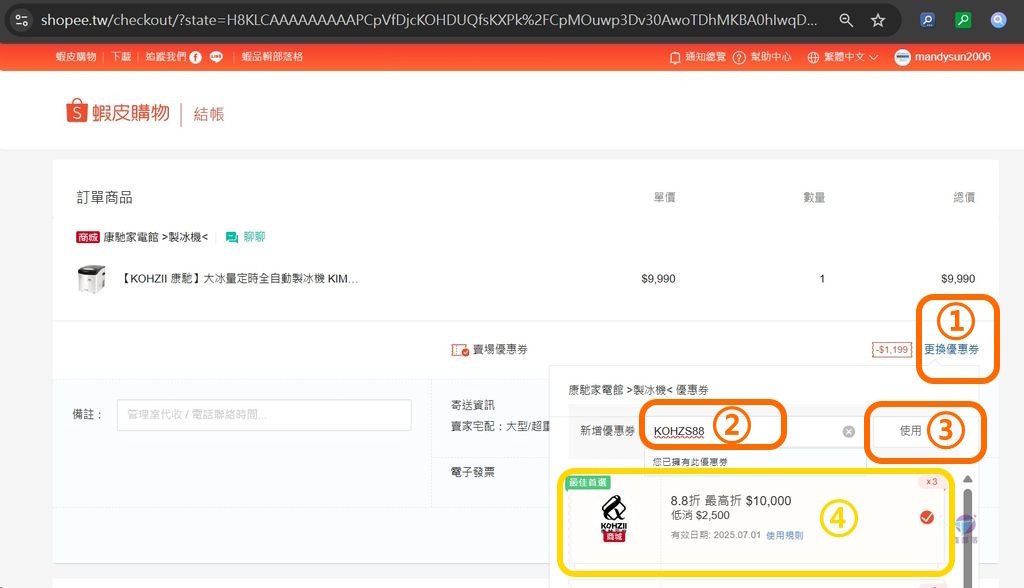Screen dimensions: 1024x588
Task: Click the -$1,199 discount tag
Action: [x=892, y=350]
